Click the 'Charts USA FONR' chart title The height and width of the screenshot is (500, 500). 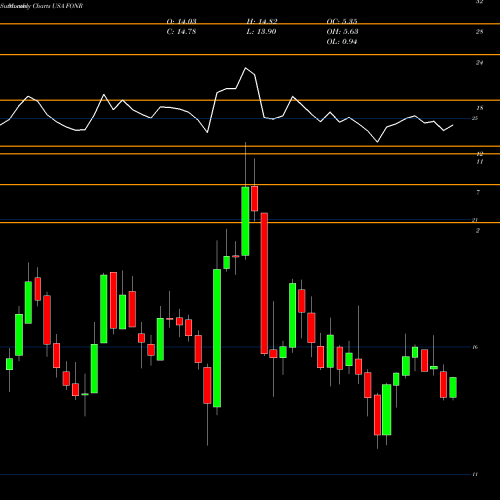coord(58,6)
